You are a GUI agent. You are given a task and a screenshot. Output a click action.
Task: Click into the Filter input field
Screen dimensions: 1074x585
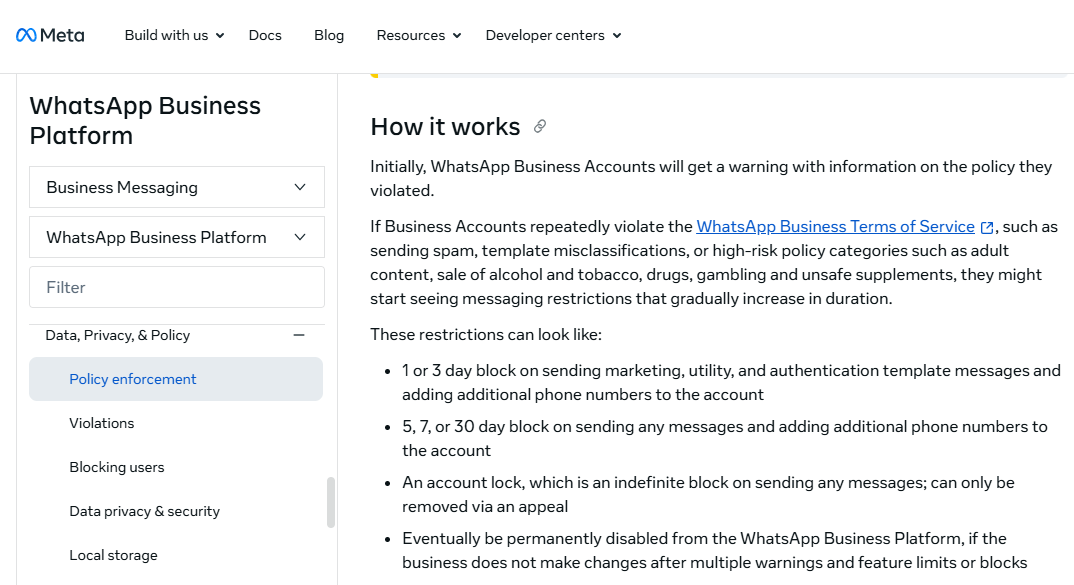point(177,287)
